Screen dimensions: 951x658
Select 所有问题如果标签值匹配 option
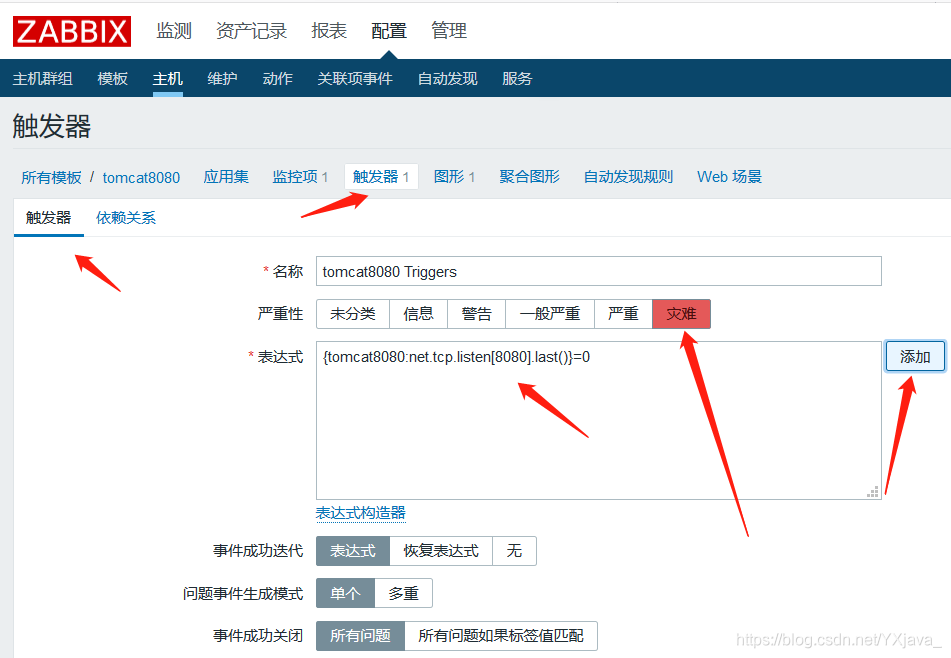tap(501, 636)
